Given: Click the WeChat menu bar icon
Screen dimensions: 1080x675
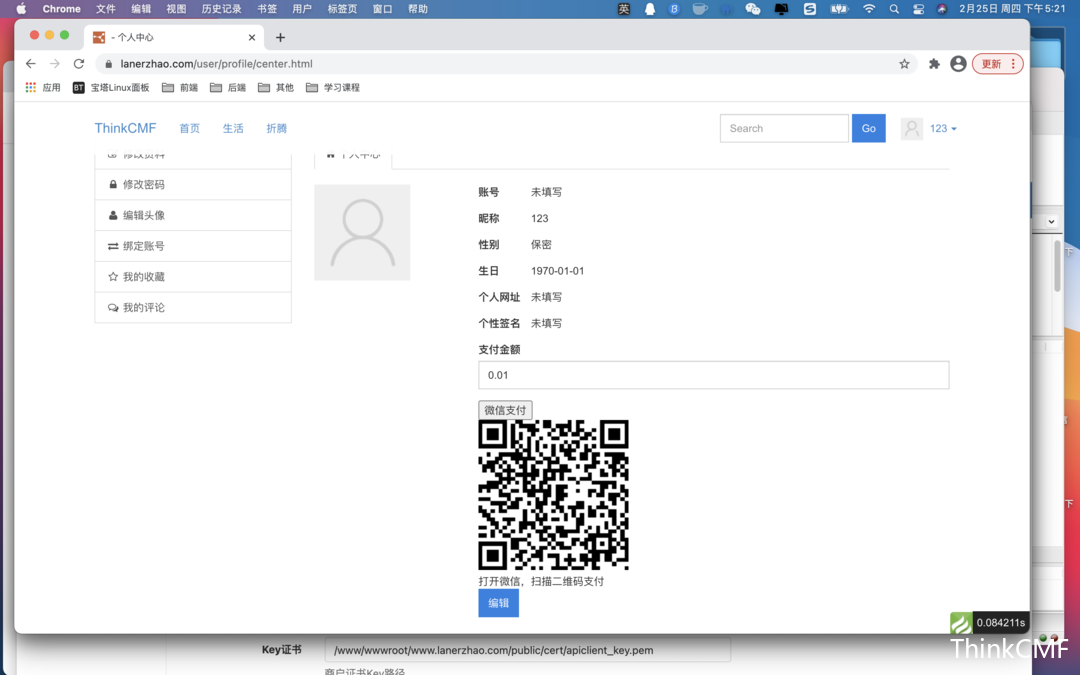Looking at the screenshot, I should (x=753, y=9).
